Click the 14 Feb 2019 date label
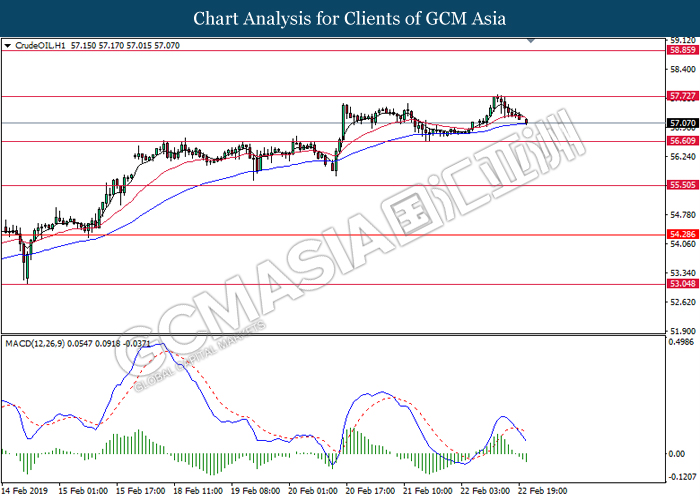700x500 pixels. click(x=25, y=491)
